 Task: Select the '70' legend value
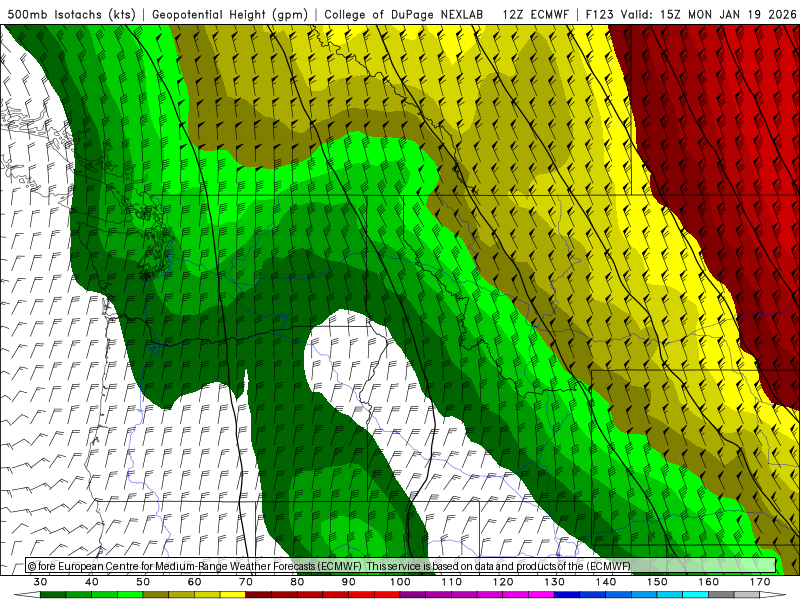click(245, 582)
